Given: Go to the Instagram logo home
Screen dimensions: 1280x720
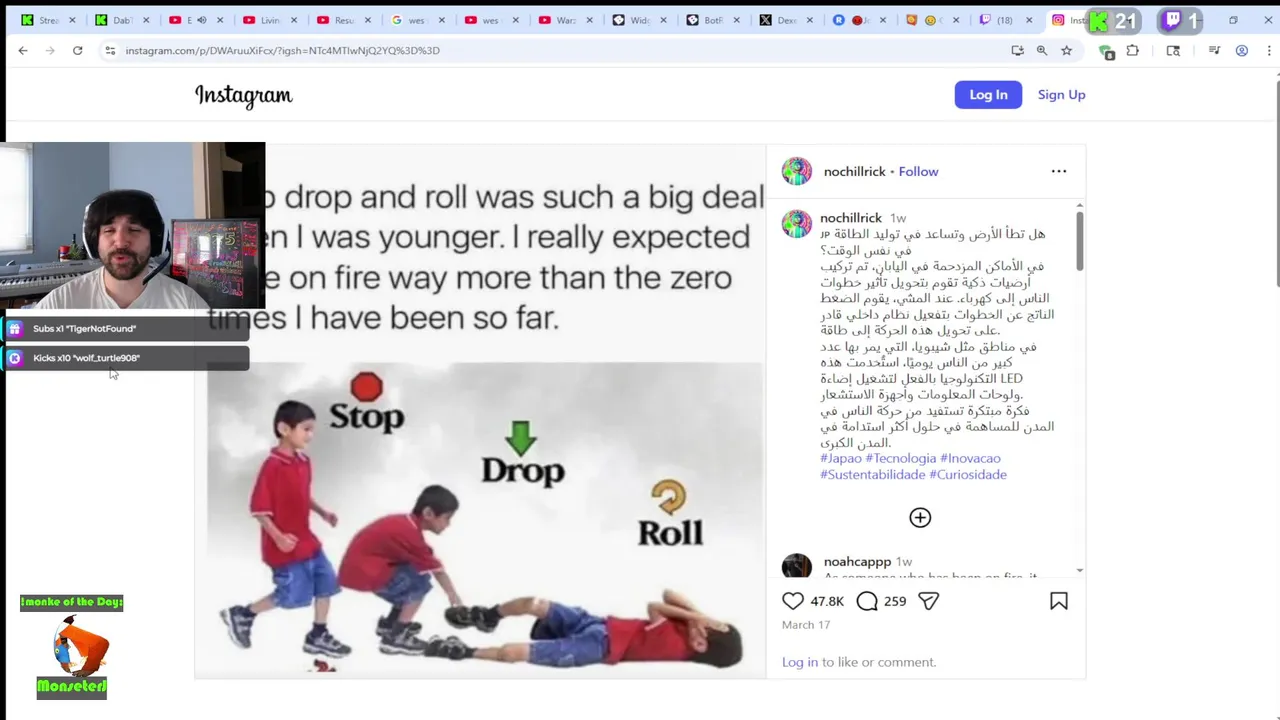Looking at the screenshot, I should [244, 95].
